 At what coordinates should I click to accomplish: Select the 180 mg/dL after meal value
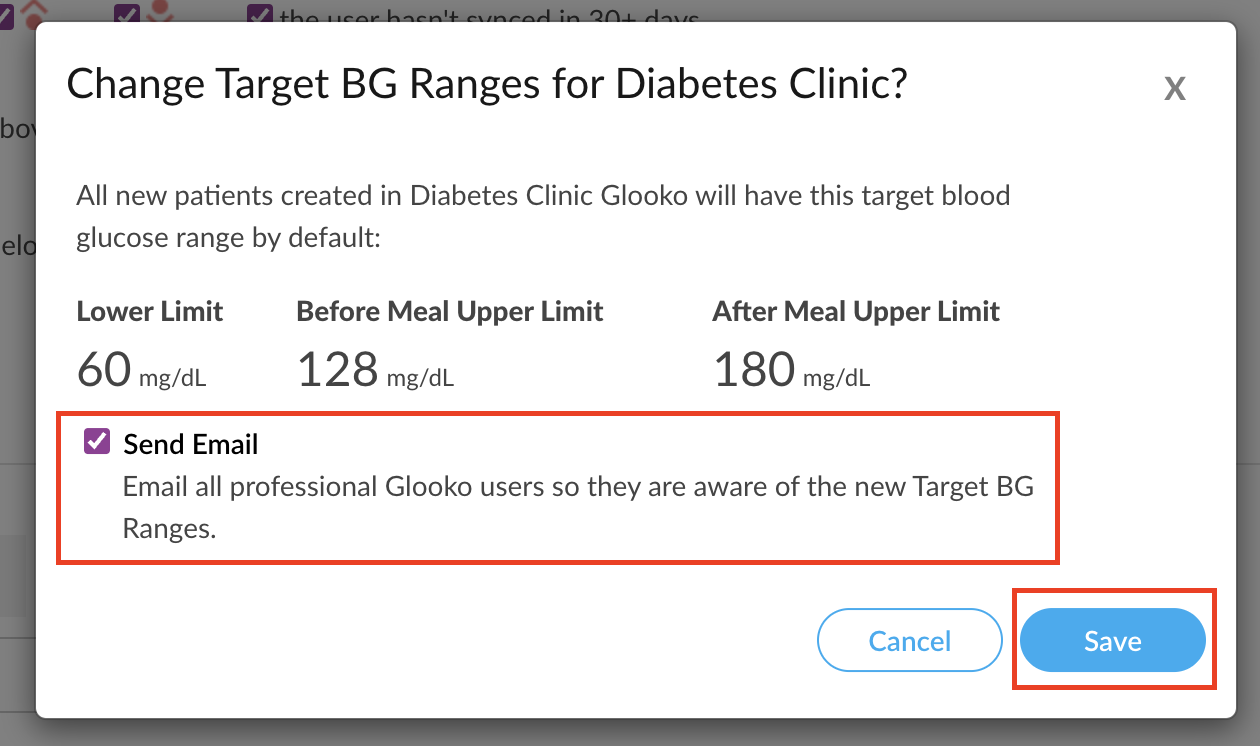[791, 371]
